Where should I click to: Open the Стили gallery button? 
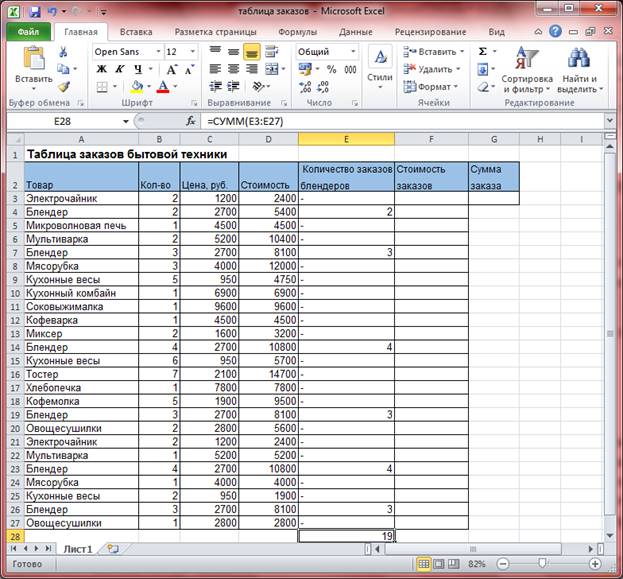click(x=380, y=68)
